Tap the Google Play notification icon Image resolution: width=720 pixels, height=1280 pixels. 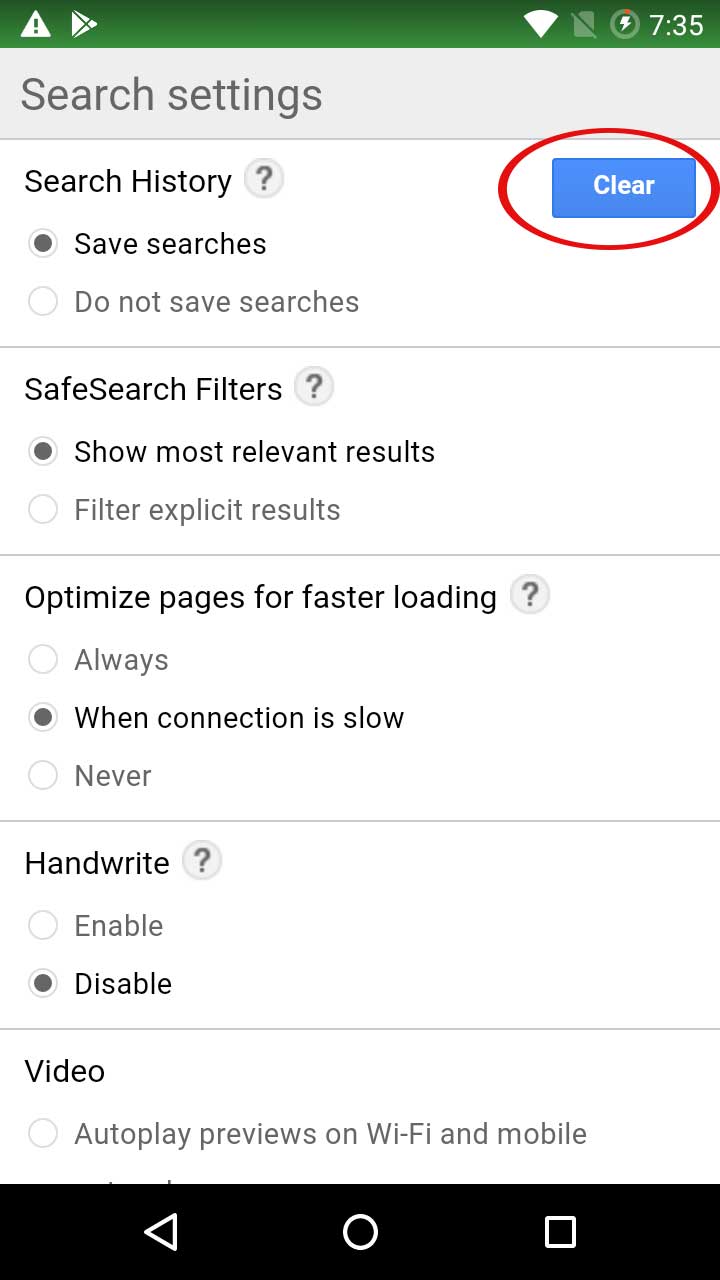84,24
